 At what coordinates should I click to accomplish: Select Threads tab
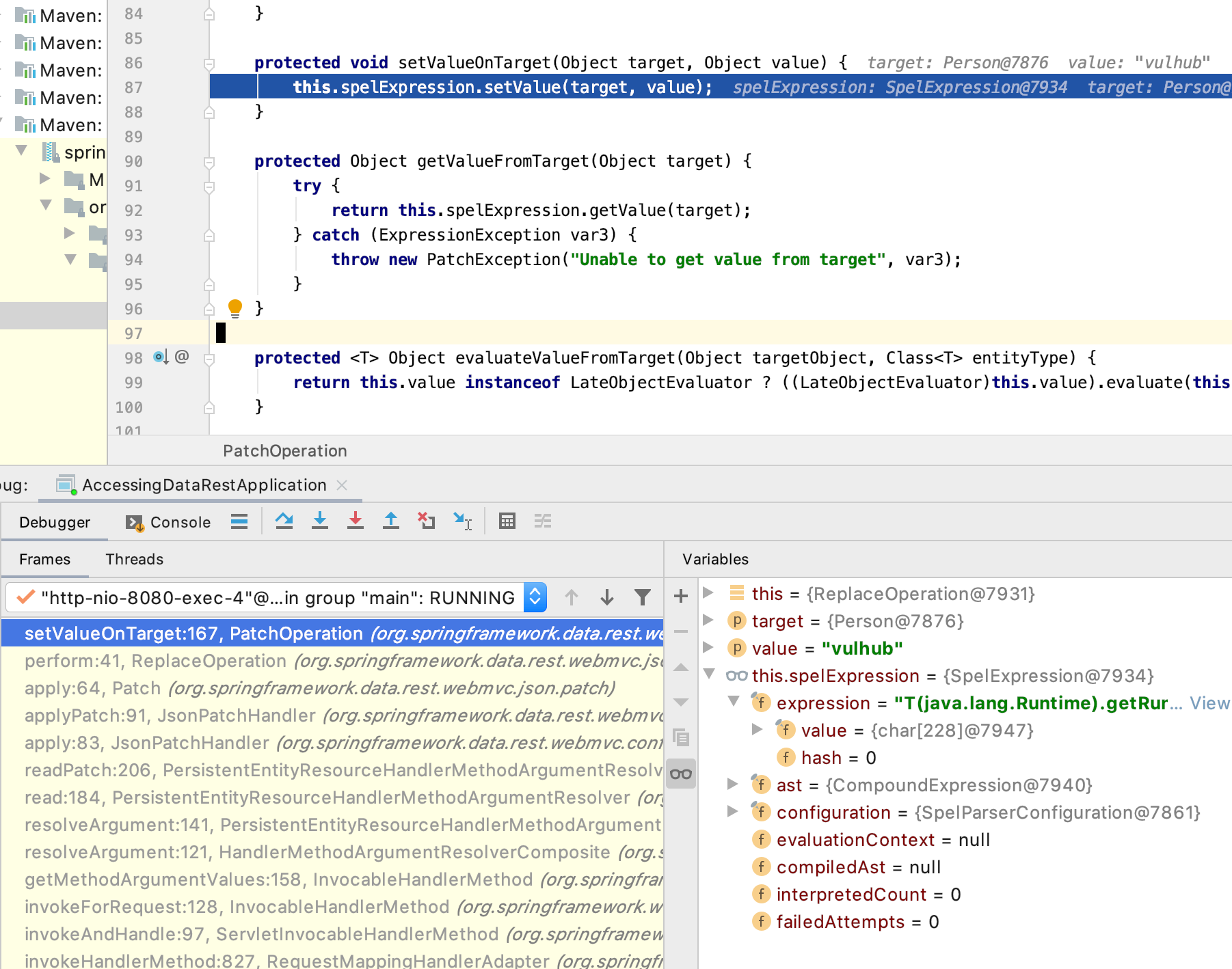click(x=135, y=559)
